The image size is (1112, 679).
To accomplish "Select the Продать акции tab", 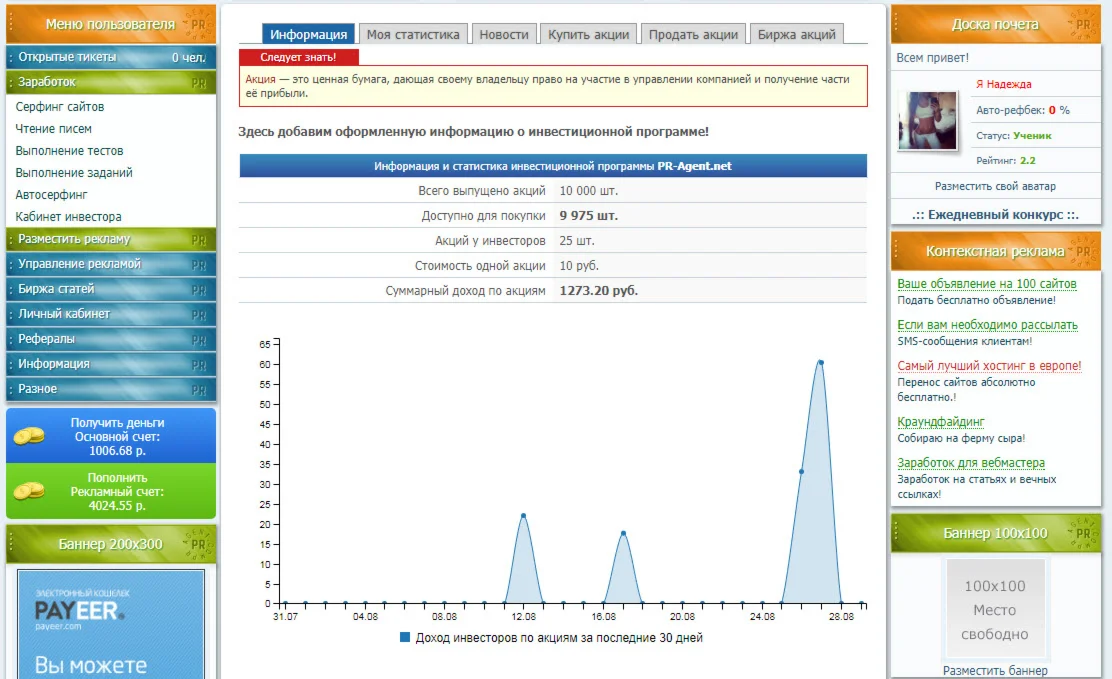I will (x=693, y=34).
